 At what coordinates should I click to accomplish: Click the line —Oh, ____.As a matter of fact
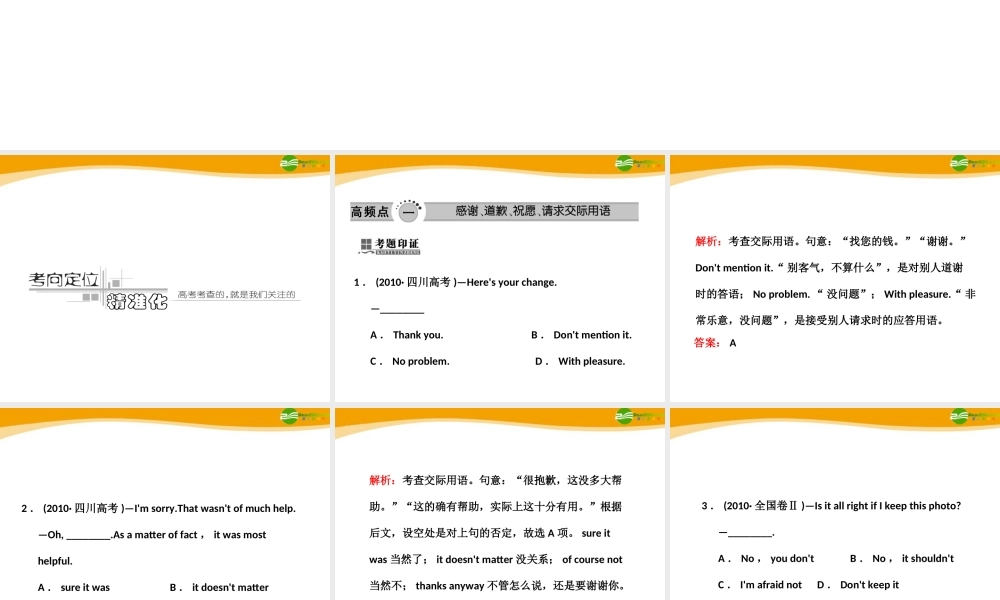point(152,535)
